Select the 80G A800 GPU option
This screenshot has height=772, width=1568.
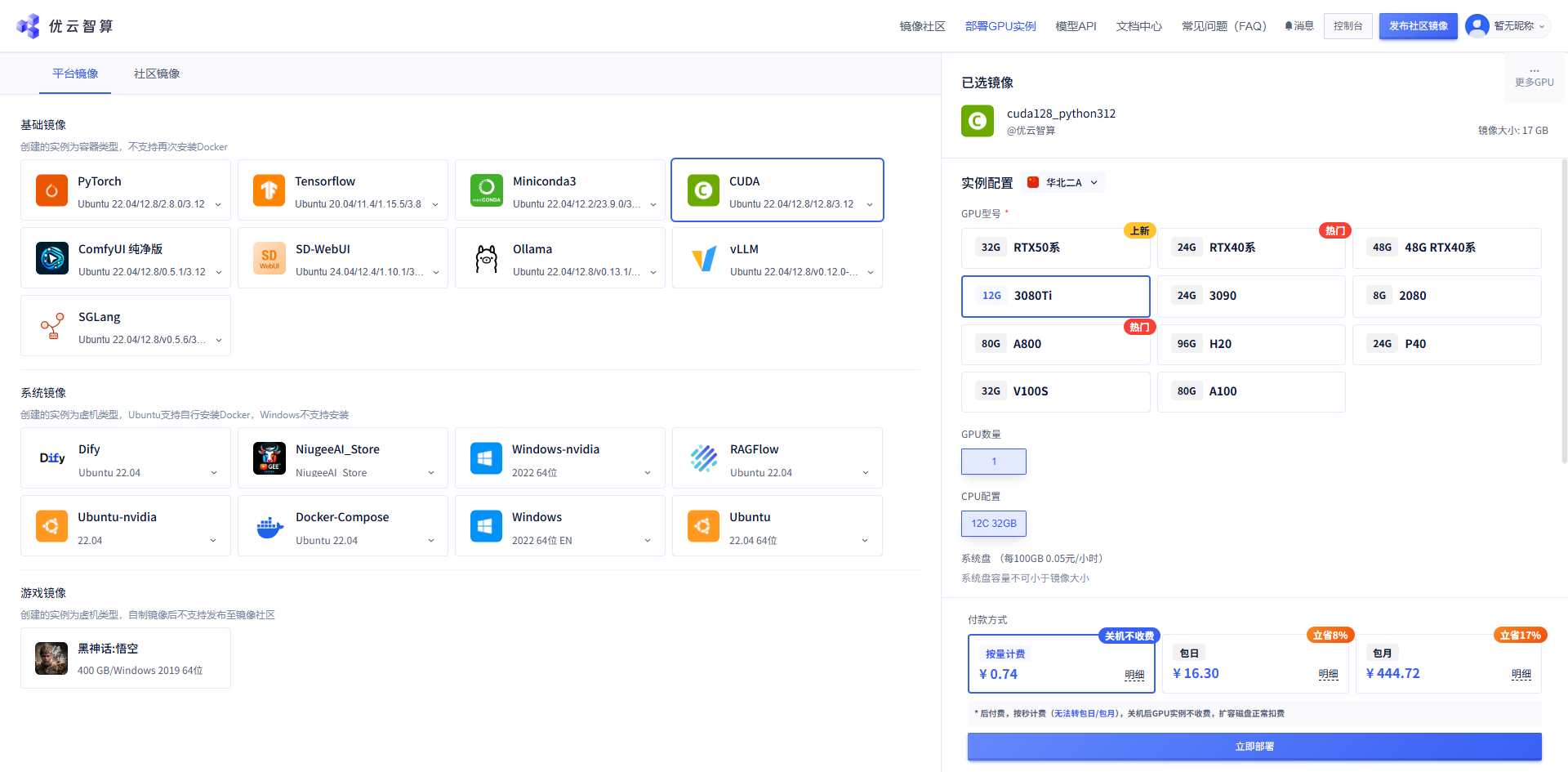[1055, 344]
